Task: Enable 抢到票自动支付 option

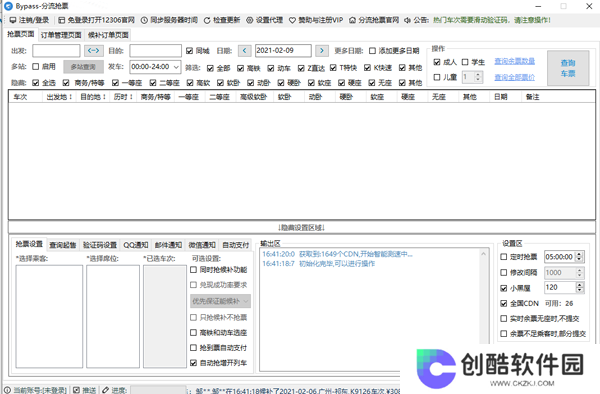Action: pyautogui.click(x=194, y=348)
